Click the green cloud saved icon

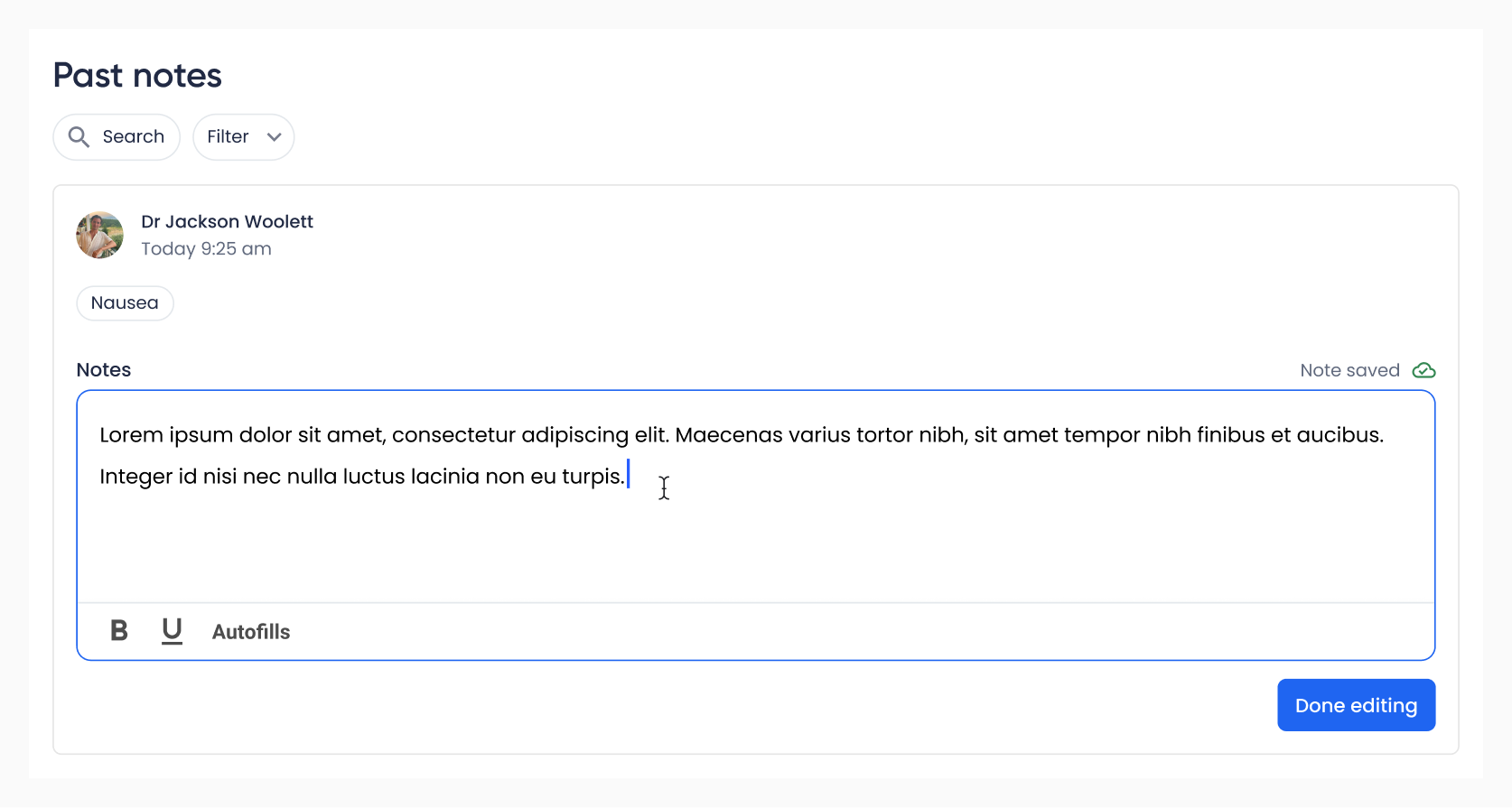(x=1423, y=370)
